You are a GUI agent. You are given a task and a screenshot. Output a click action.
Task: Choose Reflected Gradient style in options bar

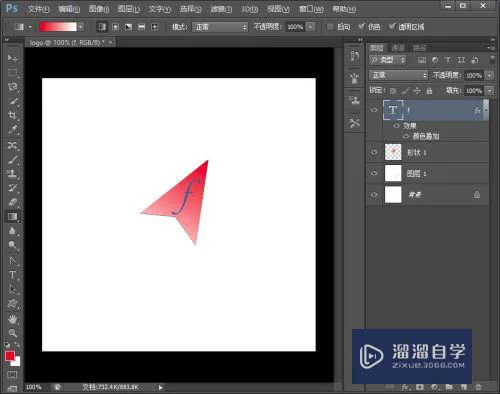pyautogui.click(x=142, y=27)
